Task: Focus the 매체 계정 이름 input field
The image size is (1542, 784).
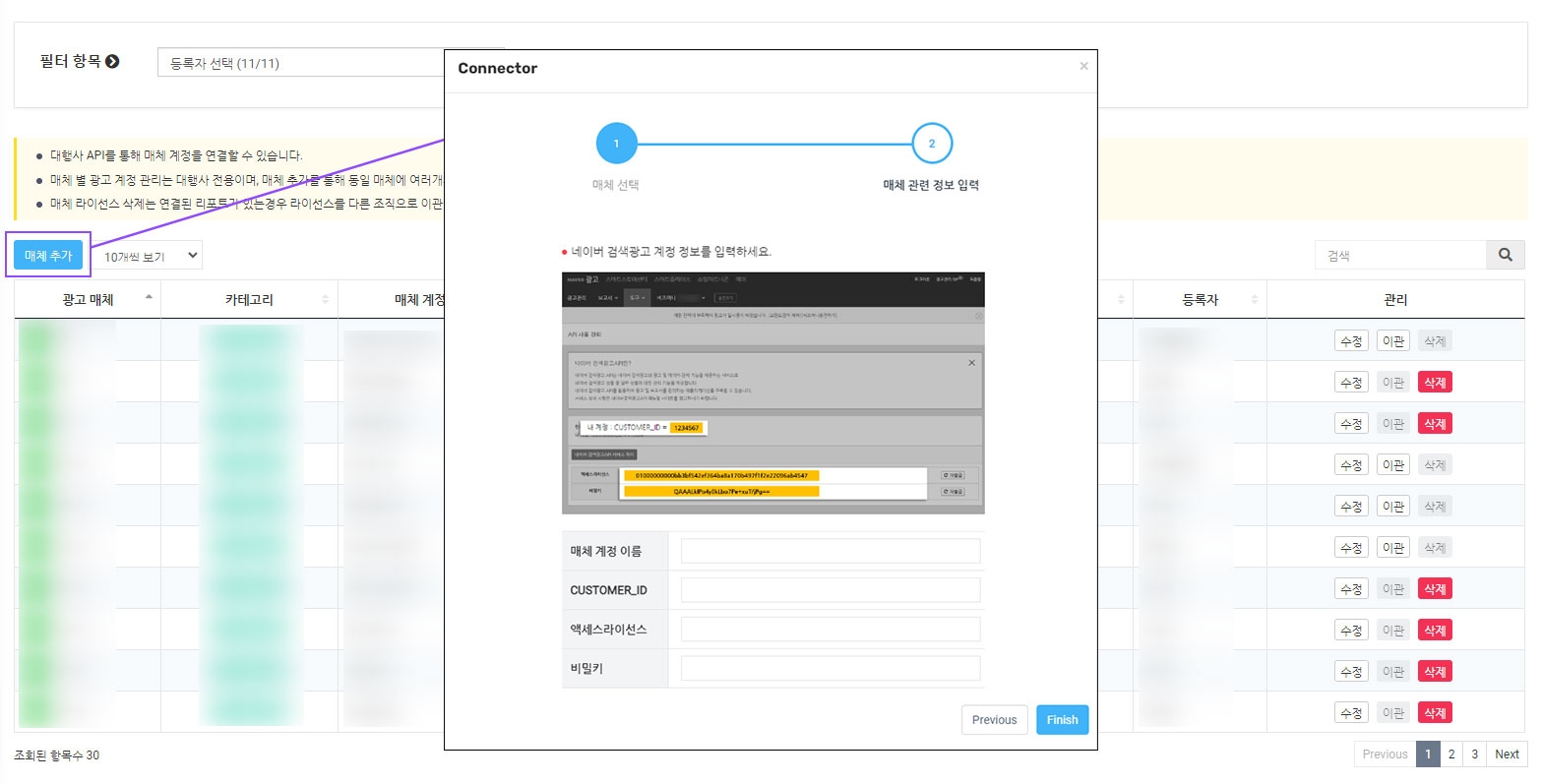Action: point(830,551)
